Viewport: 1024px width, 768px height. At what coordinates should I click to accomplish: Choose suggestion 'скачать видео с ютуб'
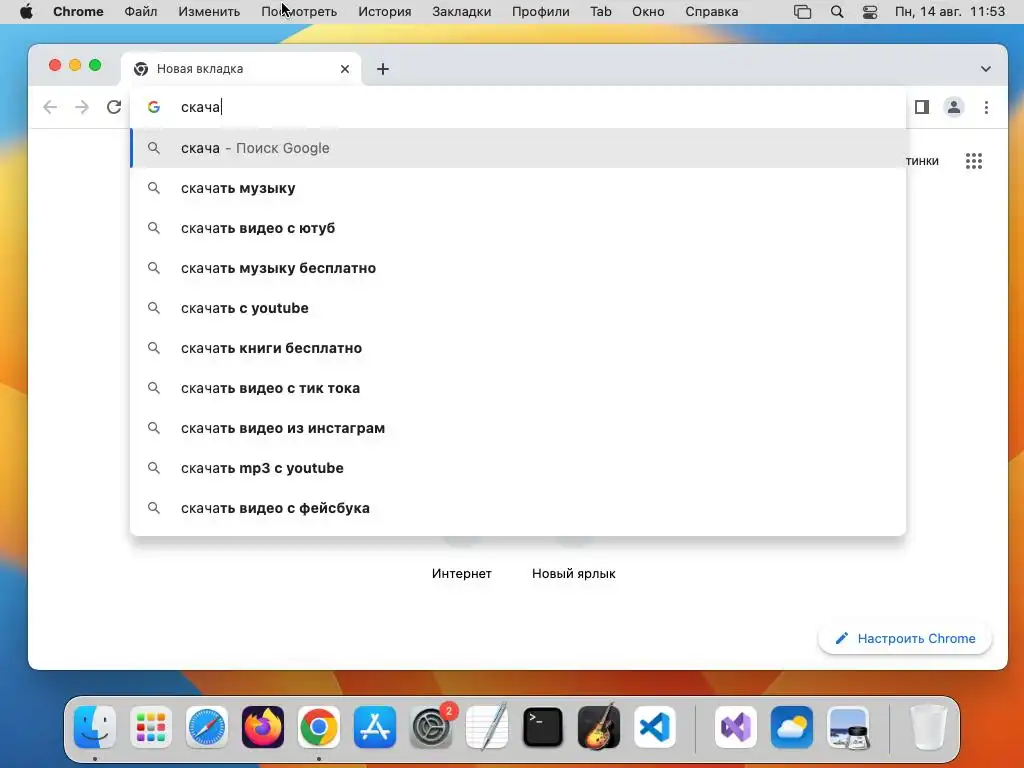coord(518,228)
